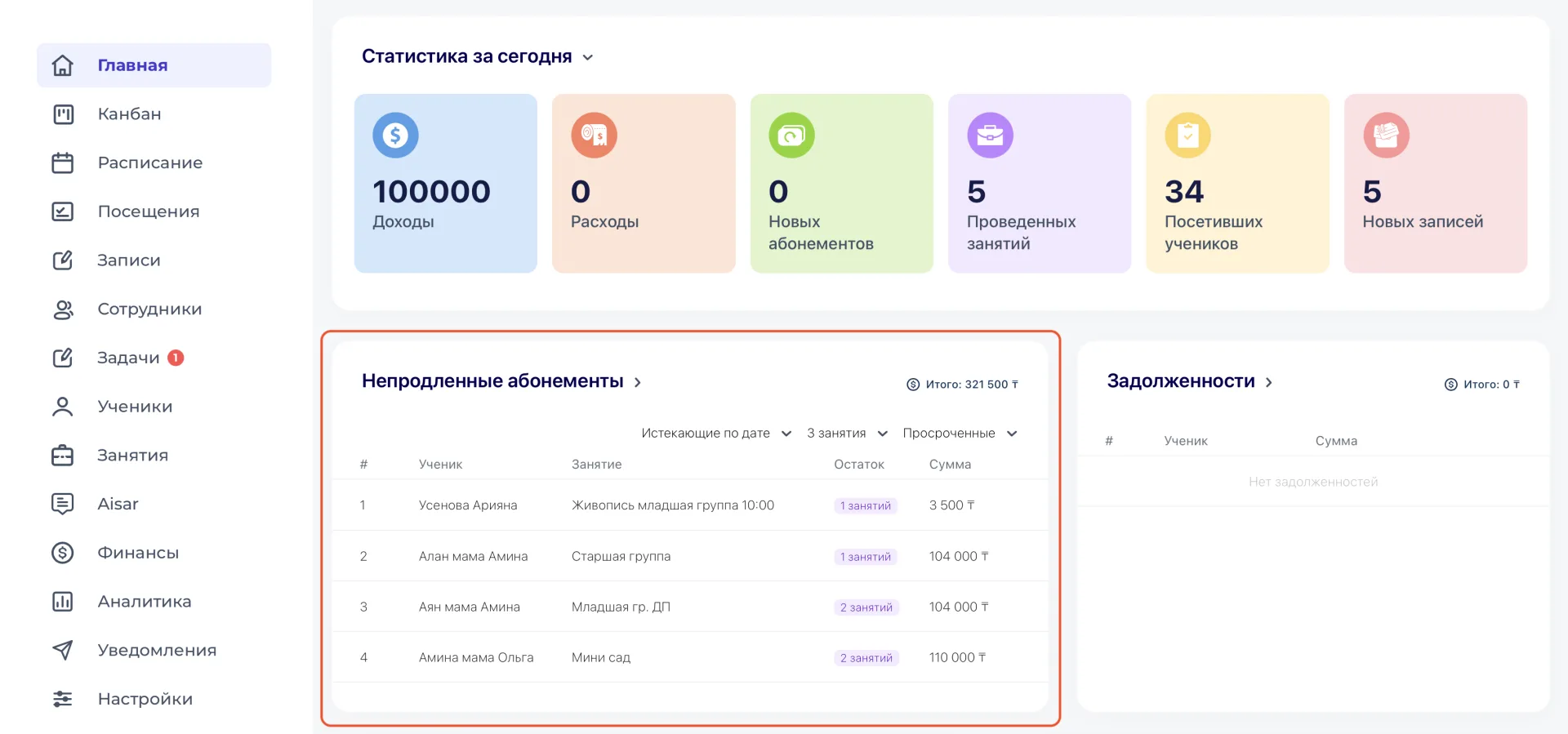The width and height of the screenshot is (1568, 734).
Task: Open student Алан мама Амина
Action: 474,556
